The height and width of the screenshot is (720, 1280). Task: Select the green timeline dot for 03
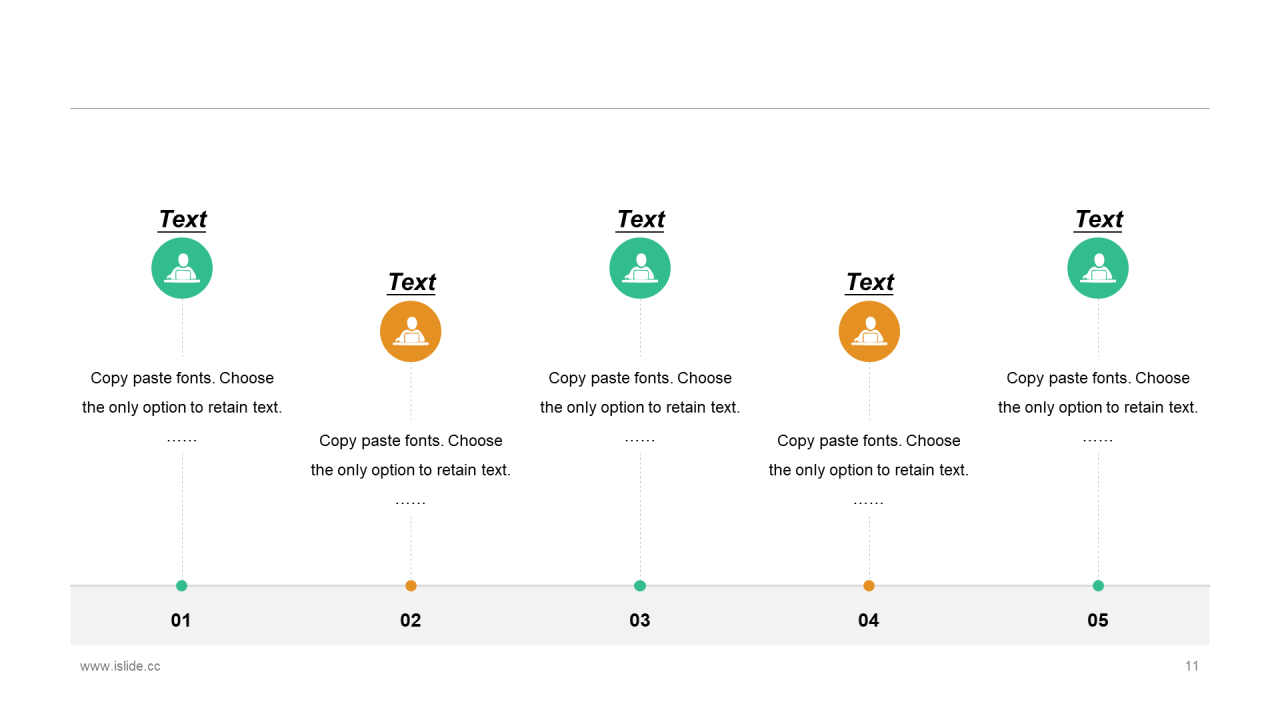[x=640, y=586]
